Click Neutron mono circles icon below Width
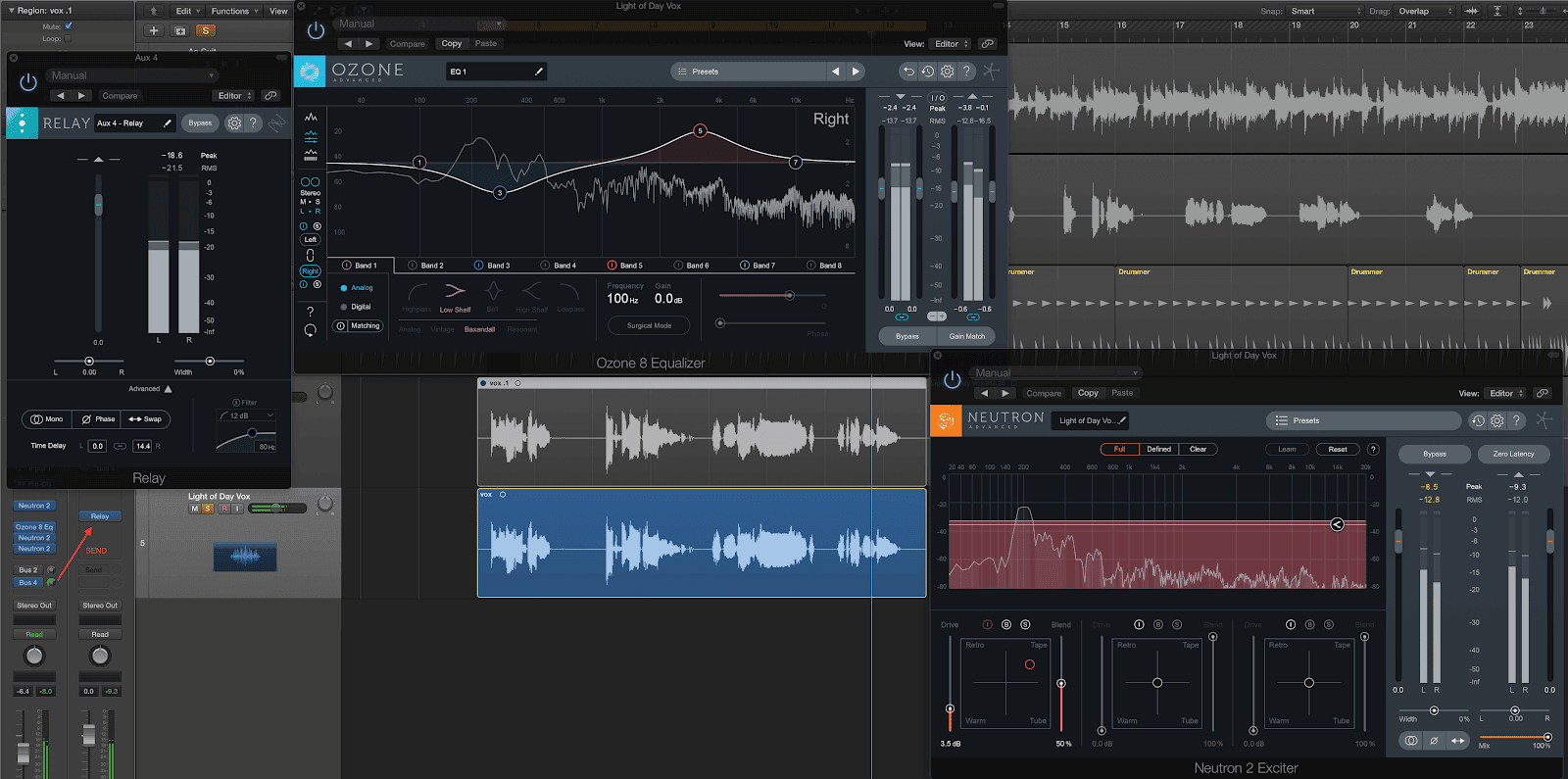 pos(1410,741)
